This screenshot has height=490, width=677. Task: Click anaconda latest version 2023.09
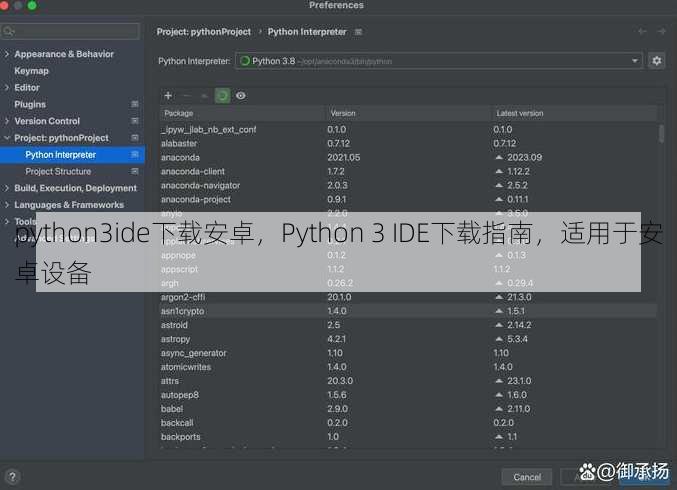coord(524,157)
